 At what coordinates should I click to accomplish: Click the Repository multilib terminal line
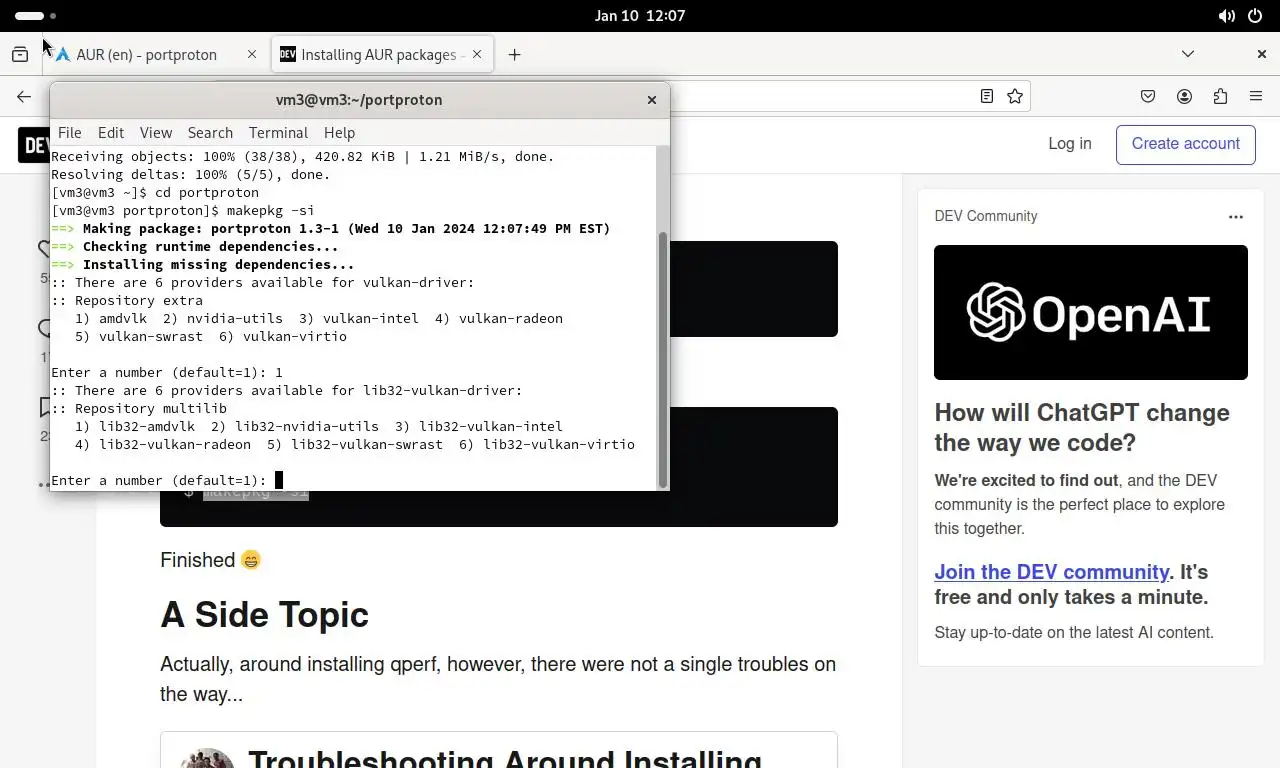coord(139,408)
